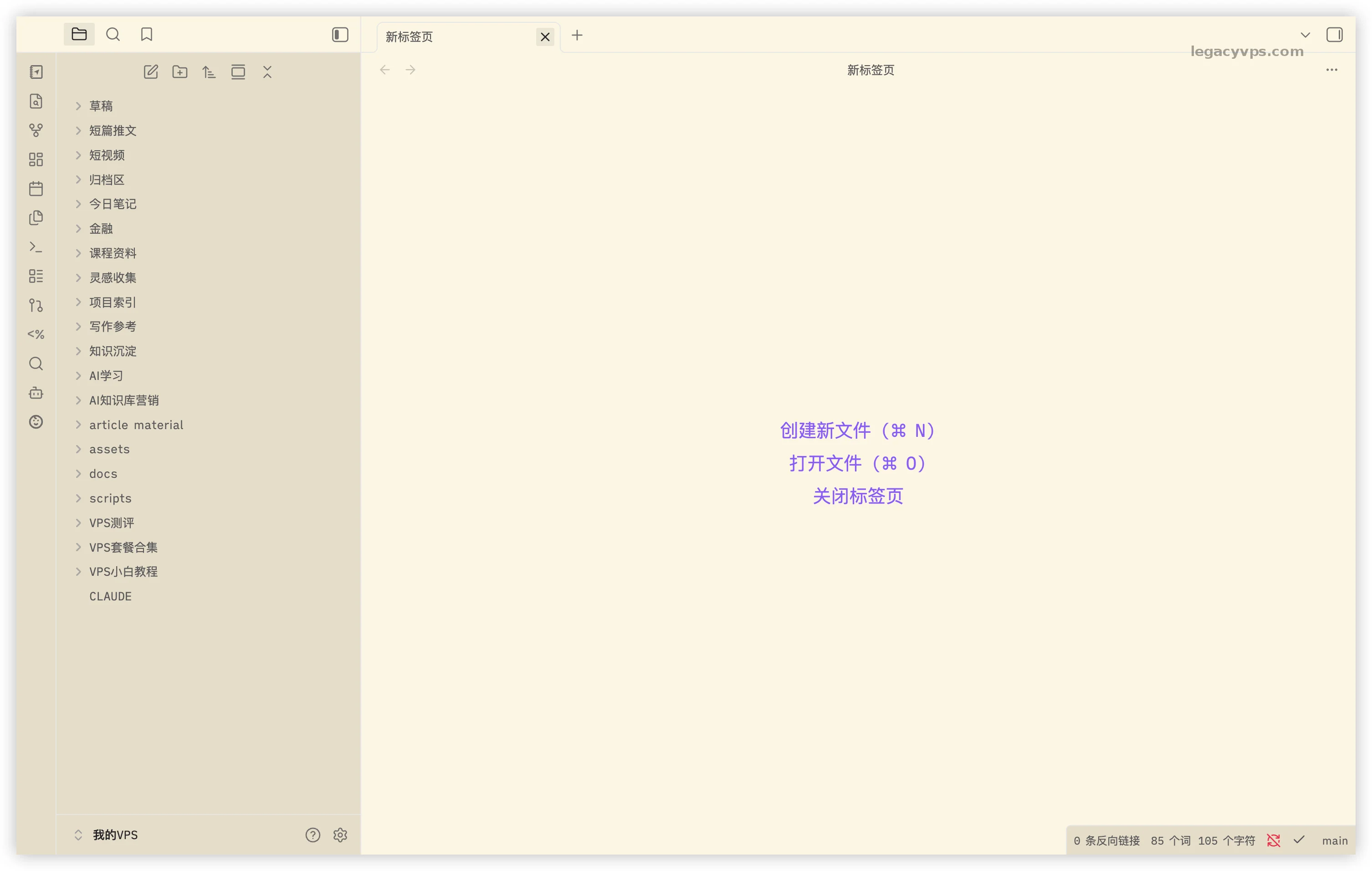
Task: Click the auto-reveal current file icon
Action: [238, 72]
